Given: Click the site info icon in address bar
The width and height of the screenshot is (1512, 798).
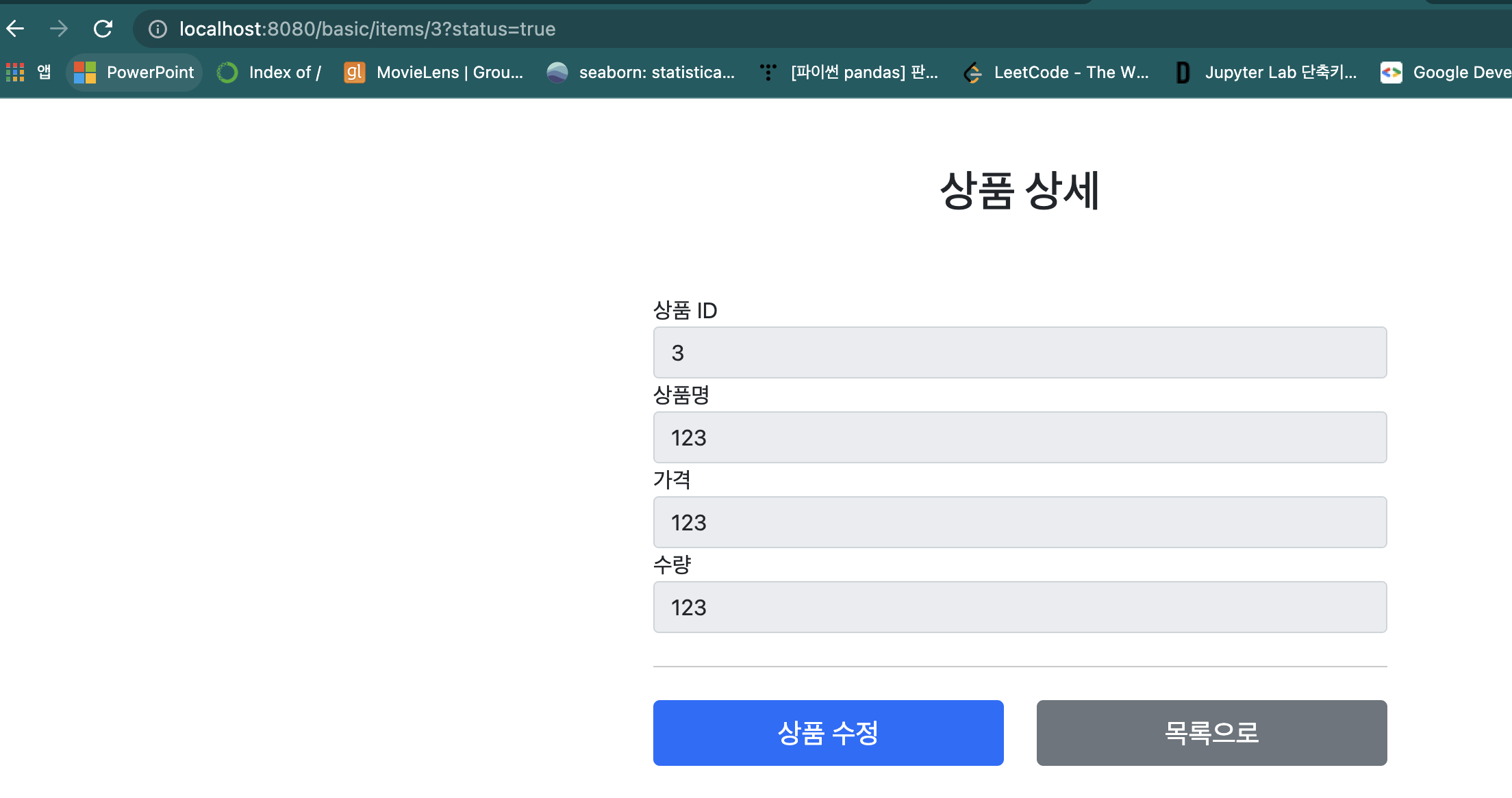Looking at the screenshot, I should pyautogui.click(x=157, y=29).
